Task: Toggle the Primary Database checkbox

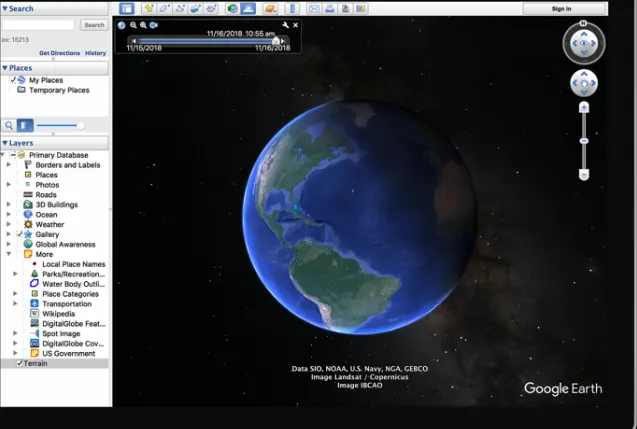Action: pyautogui.click(x=13, y=155)
